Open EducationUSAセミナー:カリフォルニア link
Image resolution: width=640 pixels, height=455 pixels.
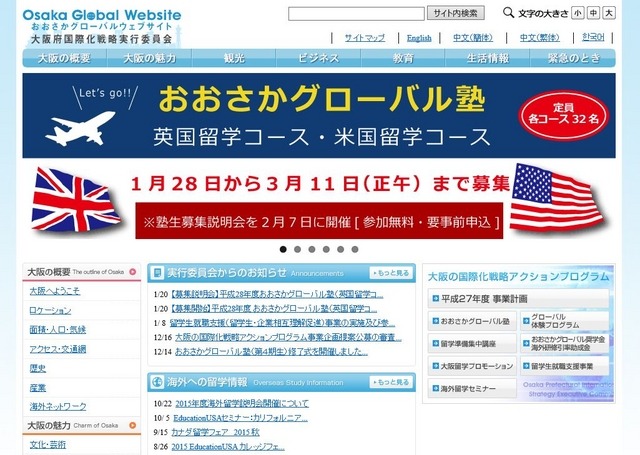(x=240, y=418)
